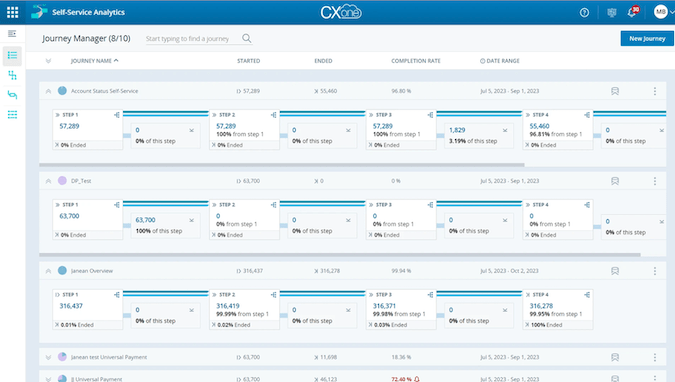The height and width of the screenshot is (382, 675).
Task: Open the help question mark icon
Action: click(584, 12)
